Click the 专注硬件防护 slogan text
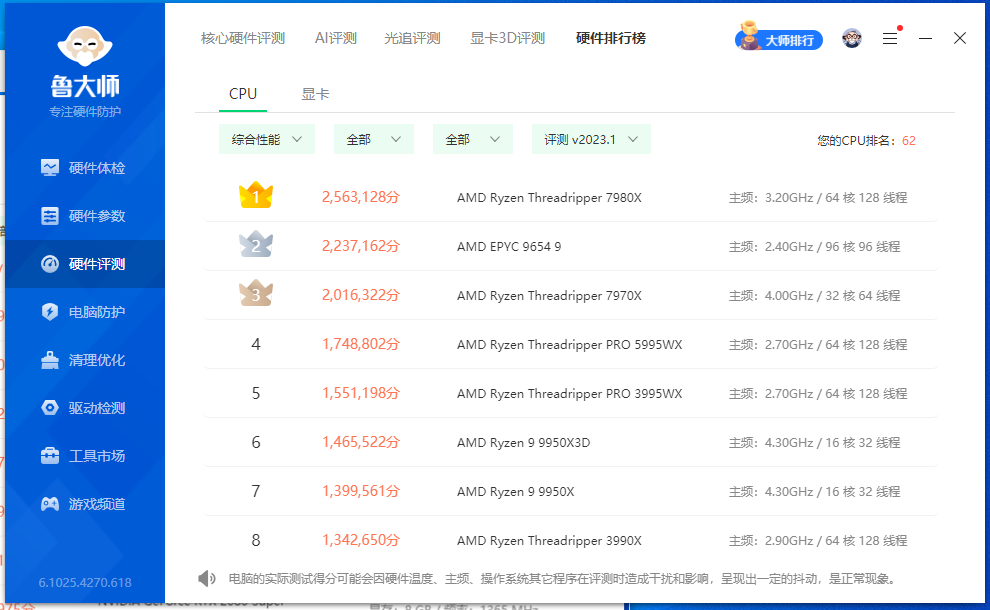 pyautogui.click(x=85, y=112)
